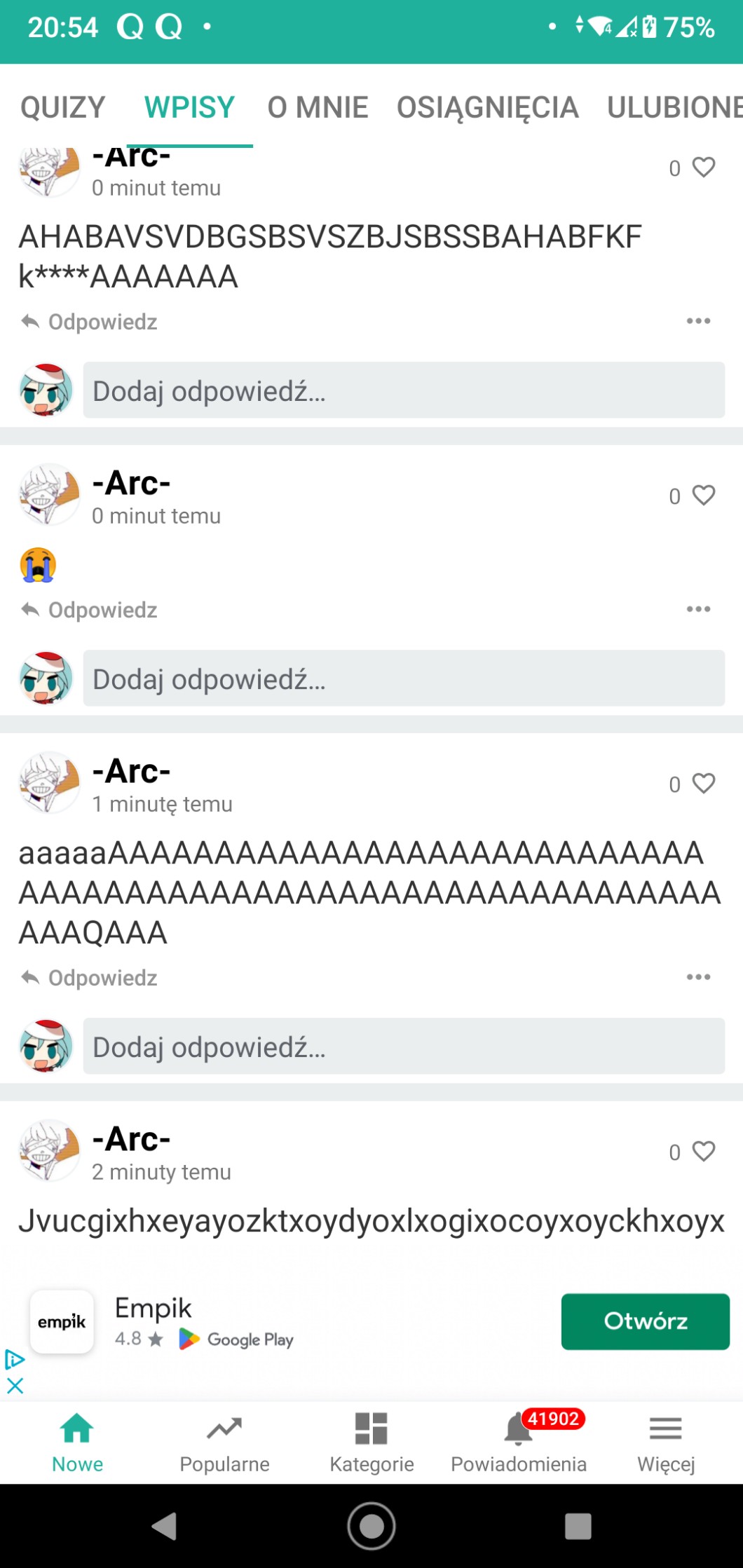Viewport: 743px width, 1568px height.
Task: Focus the Dodaj odpowiedź field under aaaaaAAAA post
Action: tap(404, 1046)
